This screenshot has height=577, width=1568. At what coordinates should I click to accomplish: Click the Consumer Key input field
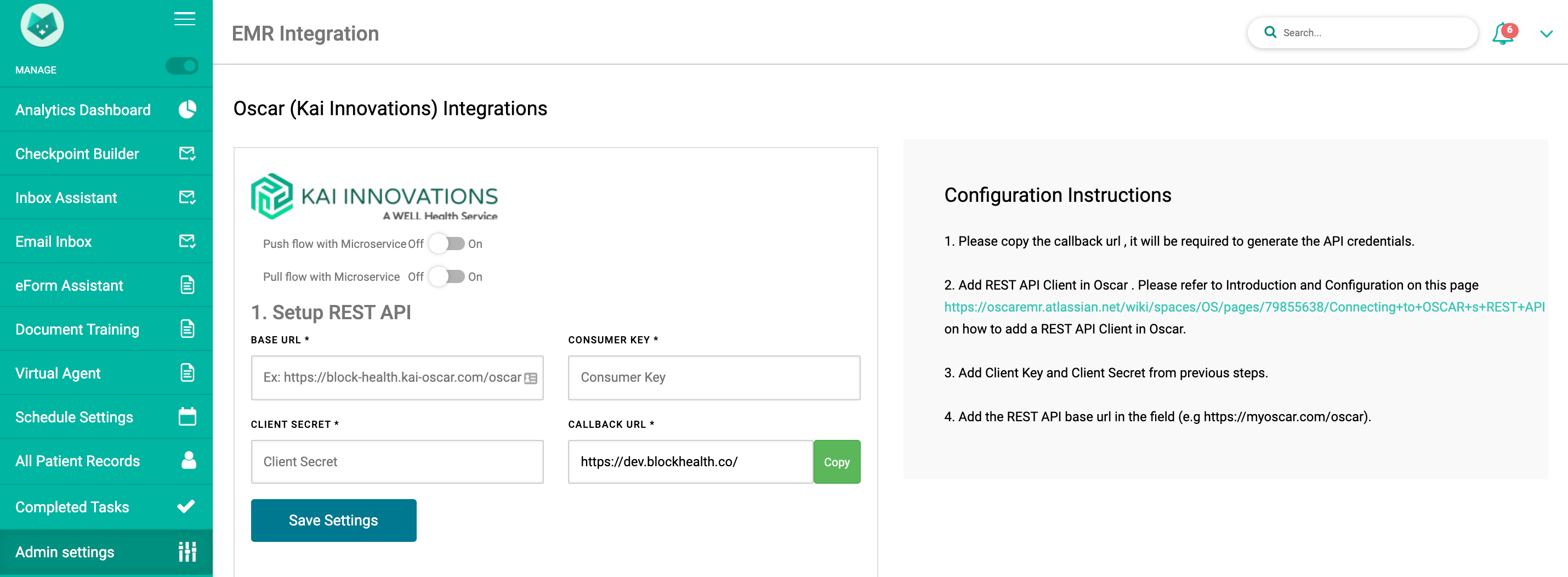pyautogui.click(x=714, y=377)
